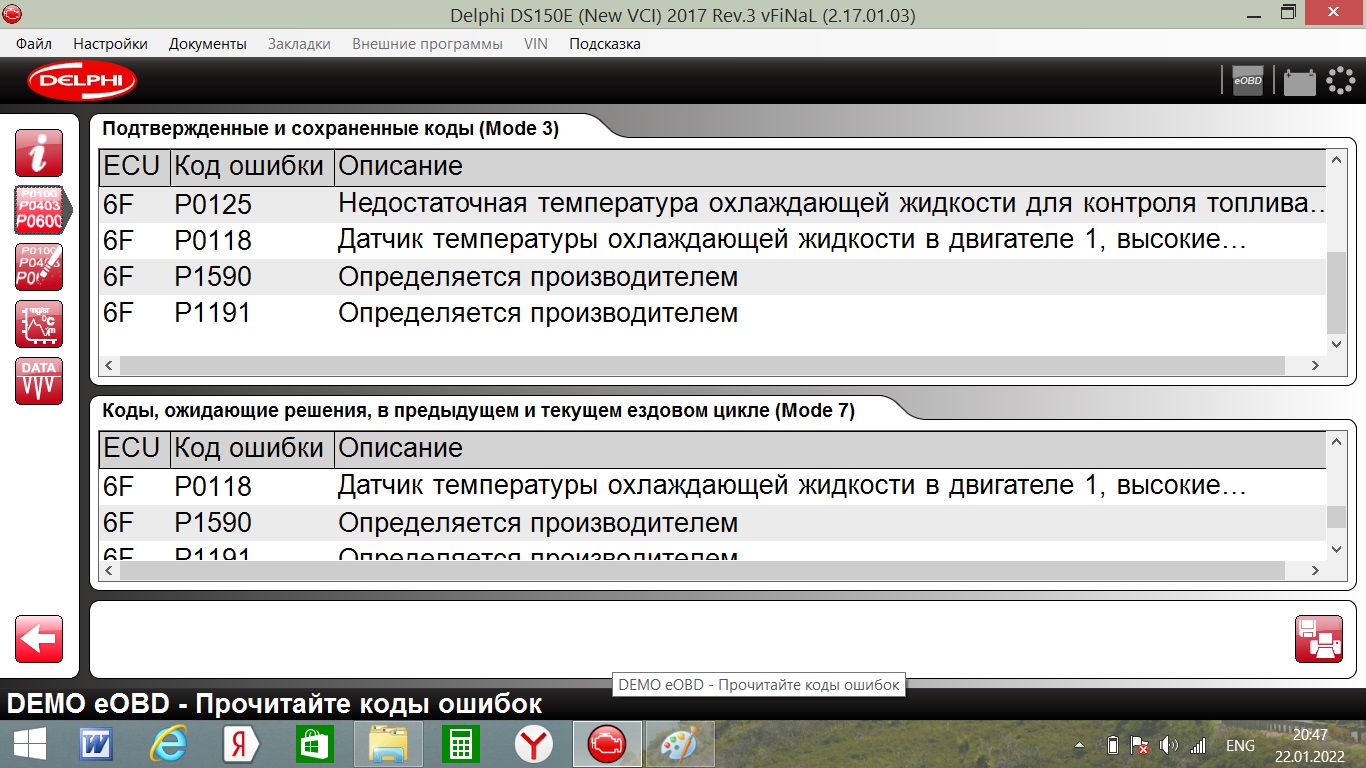Click the erase fault codes icon
1366x768 pixels.
39,267
